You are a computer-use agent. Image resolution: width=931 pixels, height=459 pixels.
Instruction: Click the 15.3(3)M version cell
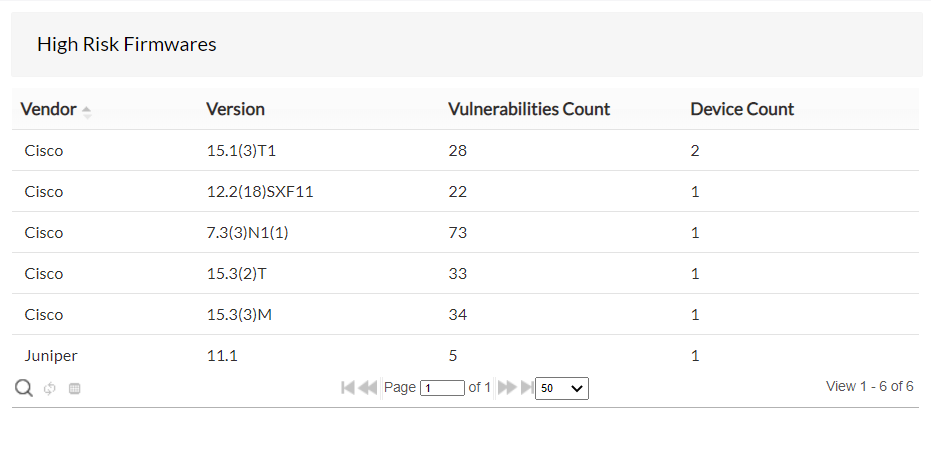(238, 315)
